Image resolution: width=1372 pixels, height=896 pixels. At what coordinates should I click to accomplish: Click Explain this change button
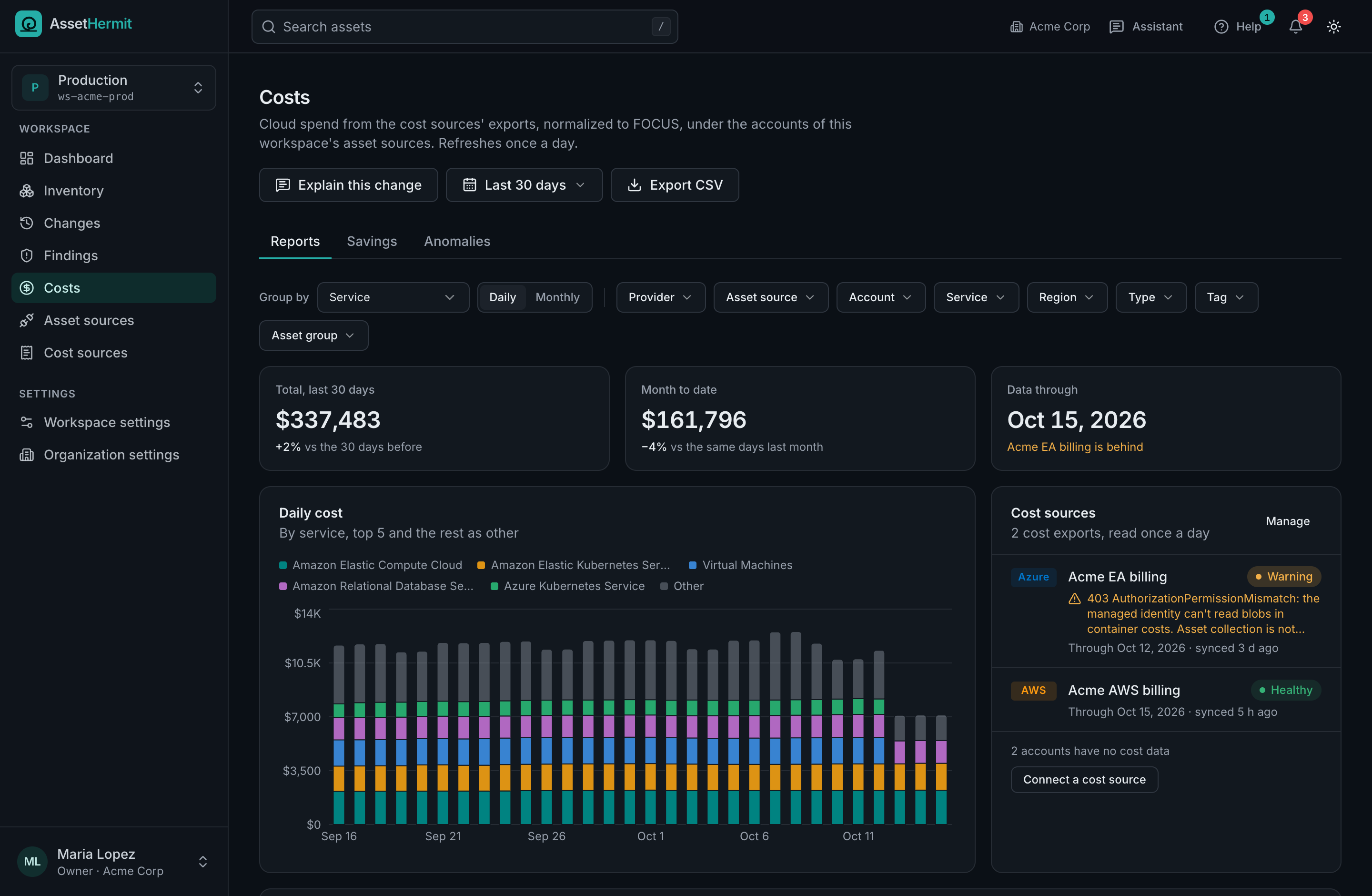pyautogui.click(x=348, y=185)
